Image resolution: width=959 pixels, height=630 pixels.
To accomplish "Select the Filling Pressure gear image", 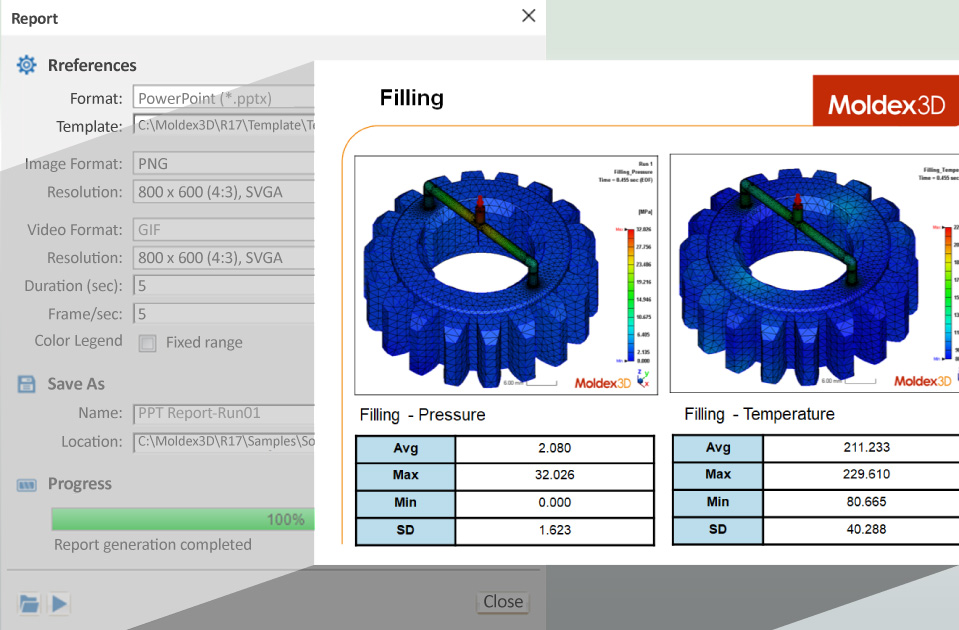I will pos(505,273).
